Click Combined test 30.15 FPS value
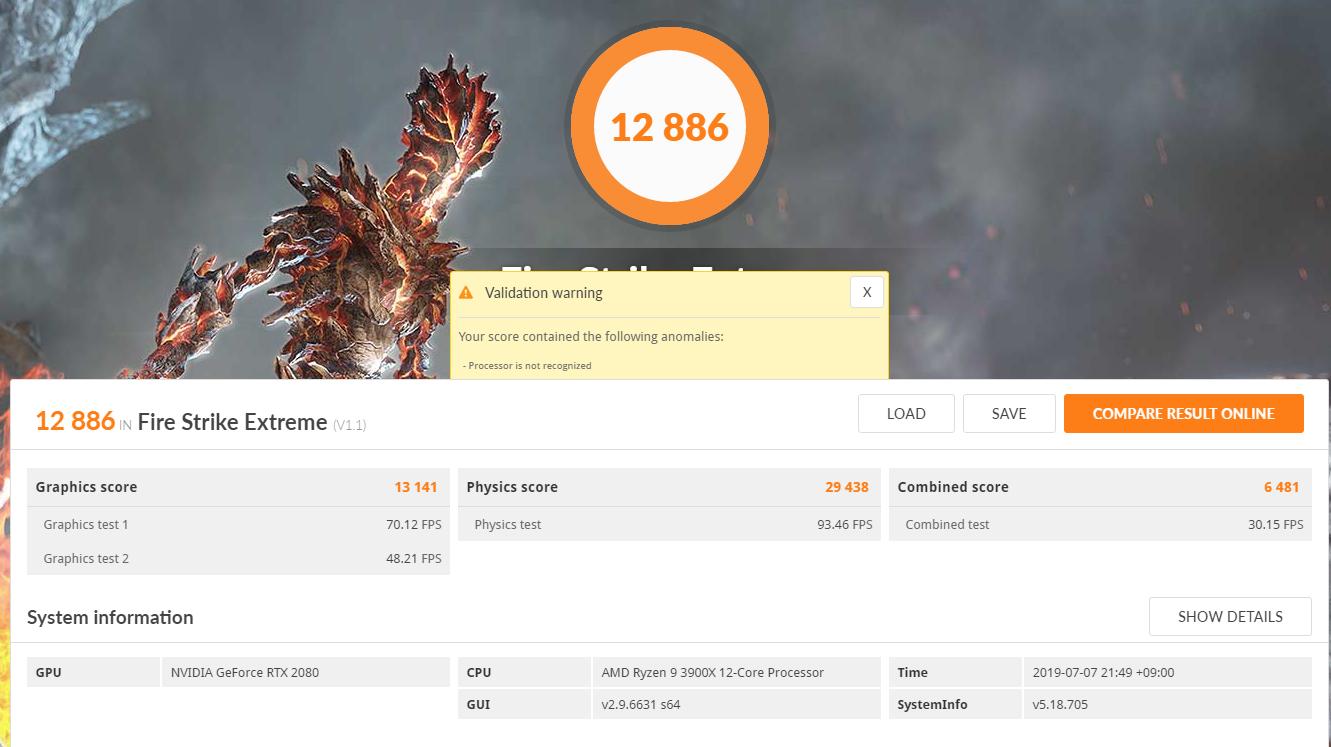Screen dimensions: 1331x747 tap(1276, 524)
